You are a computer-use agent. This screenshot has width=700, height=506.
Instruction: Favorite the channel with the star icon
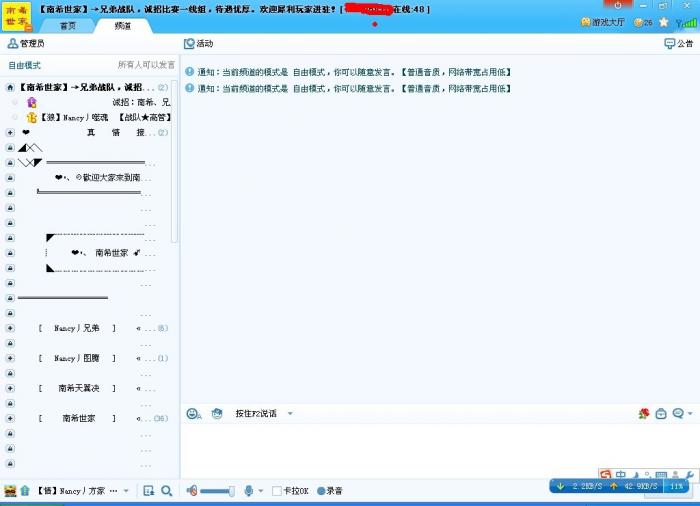click(664, 22)
